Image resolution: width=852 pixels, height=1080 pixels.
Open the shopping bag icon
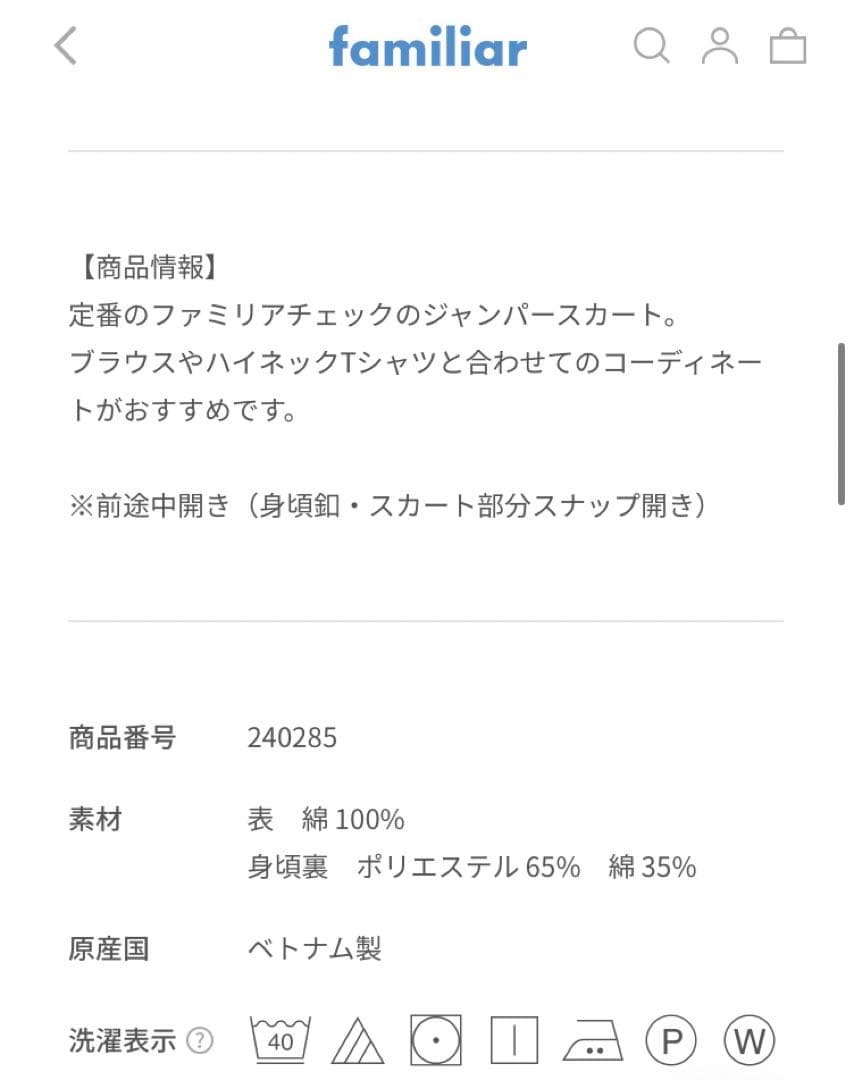(787, 46)
